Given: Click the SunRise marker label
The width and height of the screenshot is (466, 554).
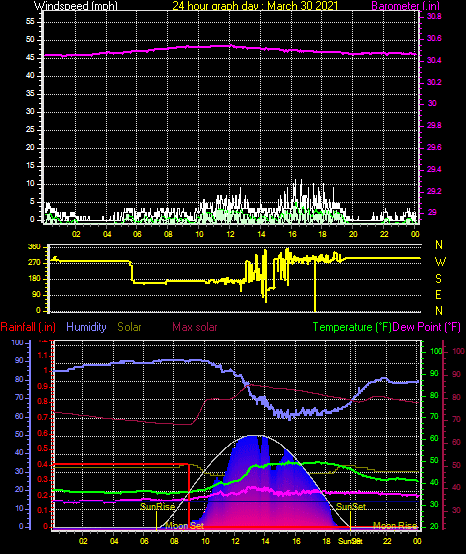Looking at the screenshot, I should tap(158, 507).
